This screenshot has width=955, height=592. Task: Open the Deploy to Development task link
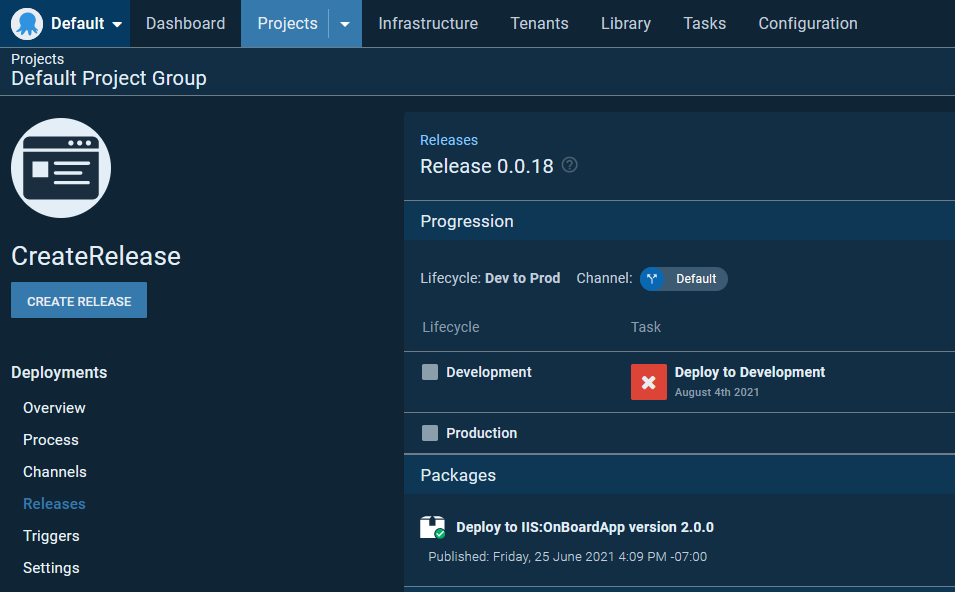[x=750, y=372]
